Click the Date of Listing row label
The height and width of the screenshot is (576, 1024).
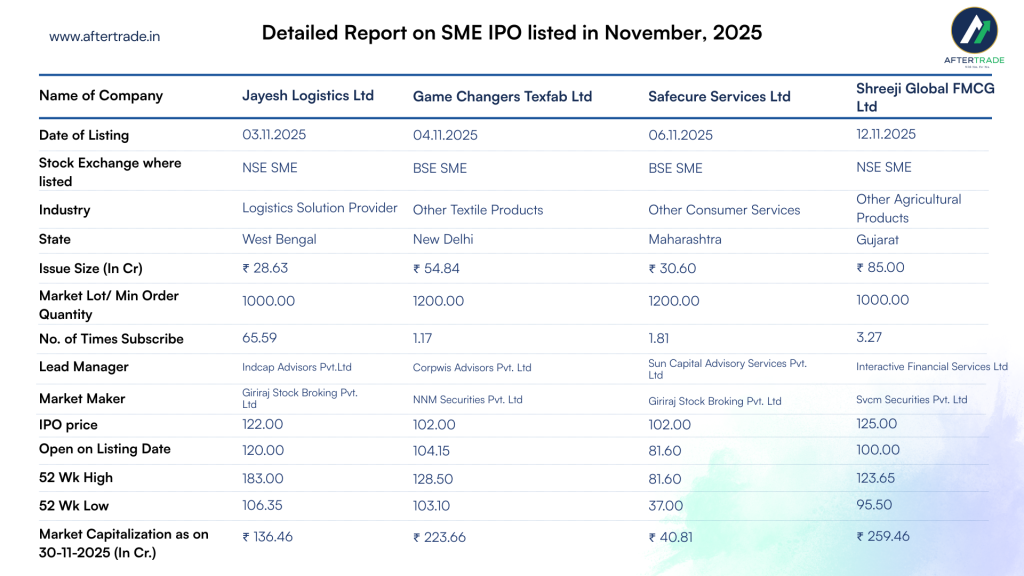[84, 135]
